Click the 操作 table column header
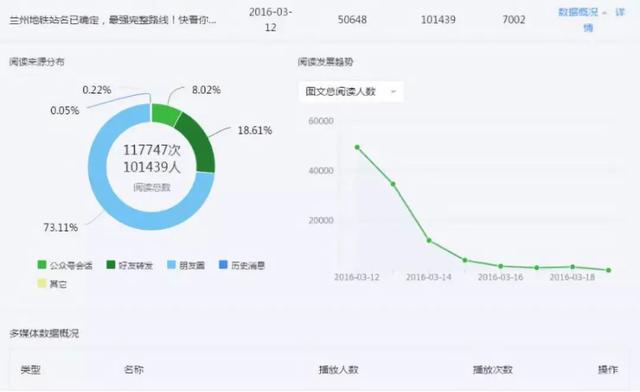The width and height of the screenshot is (640, 392). (608, 370)
